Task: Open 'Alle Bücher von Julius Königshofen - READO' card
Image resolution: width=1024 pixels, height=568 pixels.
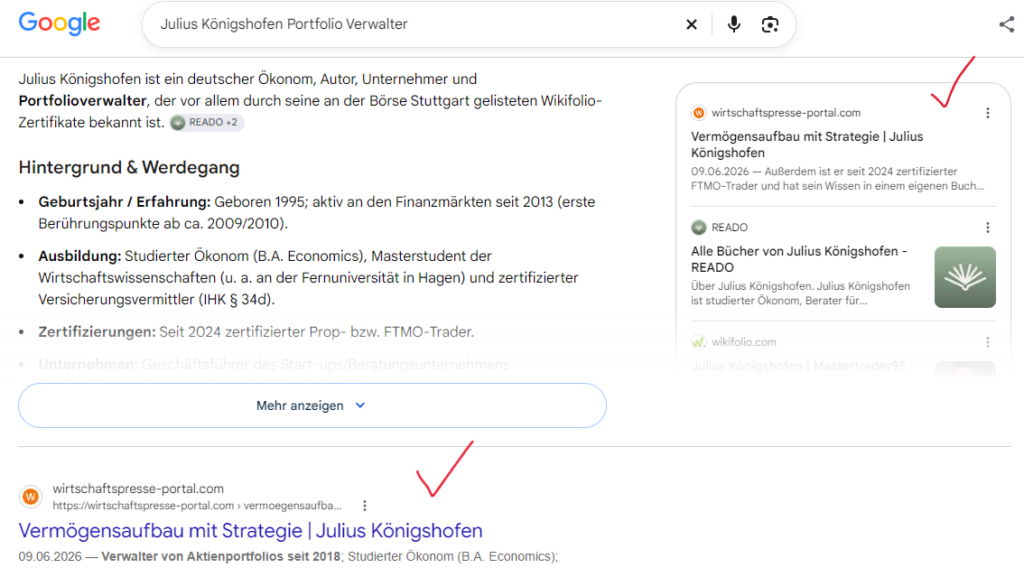Action: click(799, 259)
